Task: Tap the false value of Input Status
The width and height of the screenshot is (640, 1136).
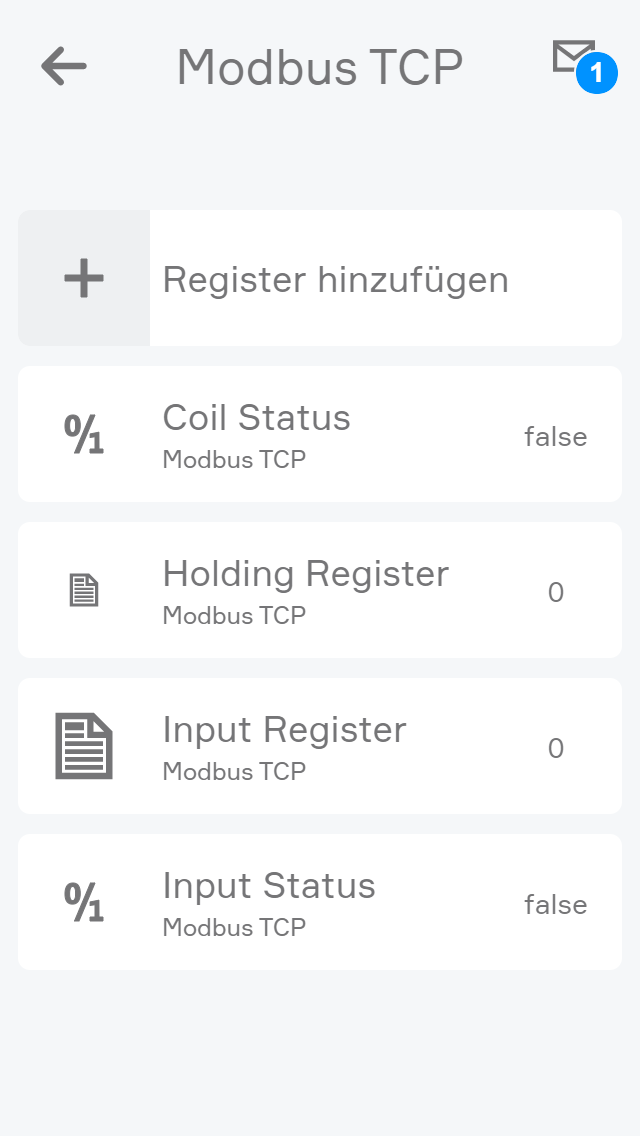Action: (555, 905)
